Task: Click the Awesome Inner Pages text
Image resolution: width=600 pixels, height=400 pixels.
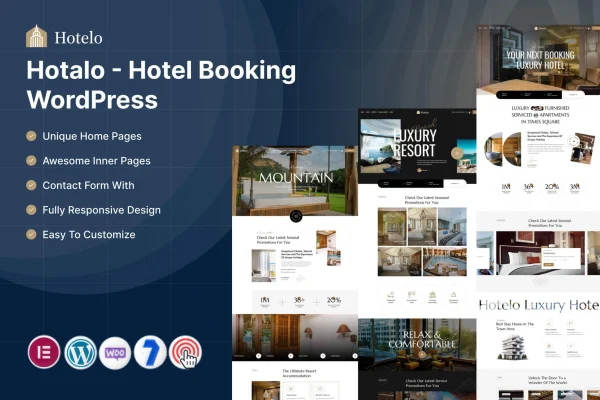Action: coord(96,161)
